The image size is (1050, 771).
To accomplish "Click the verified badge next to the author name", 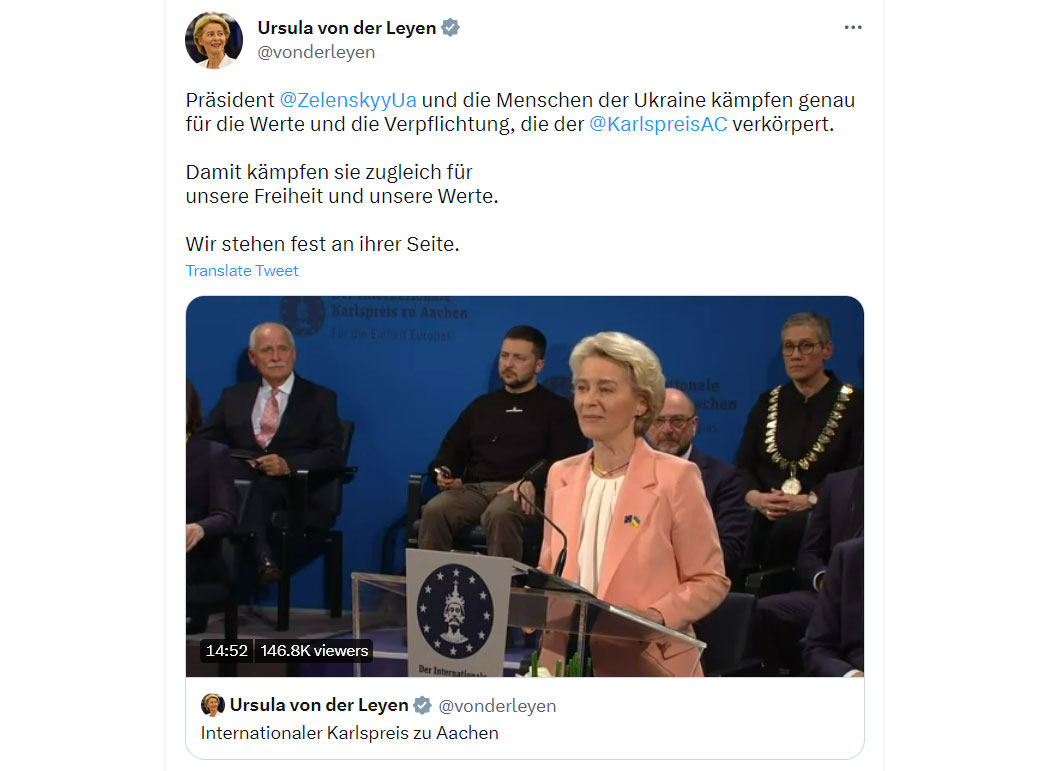I will (x=451, y=27).
